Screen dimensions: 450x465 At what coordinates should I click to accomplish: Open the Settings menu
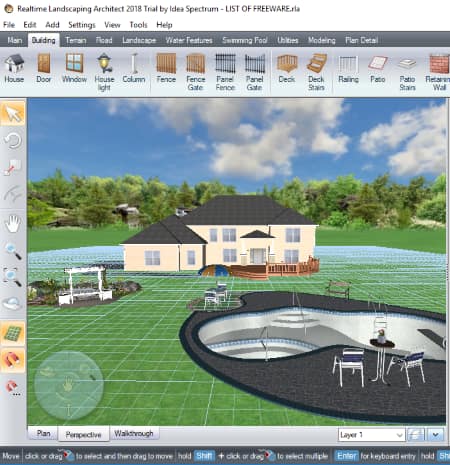pos(82,25)
